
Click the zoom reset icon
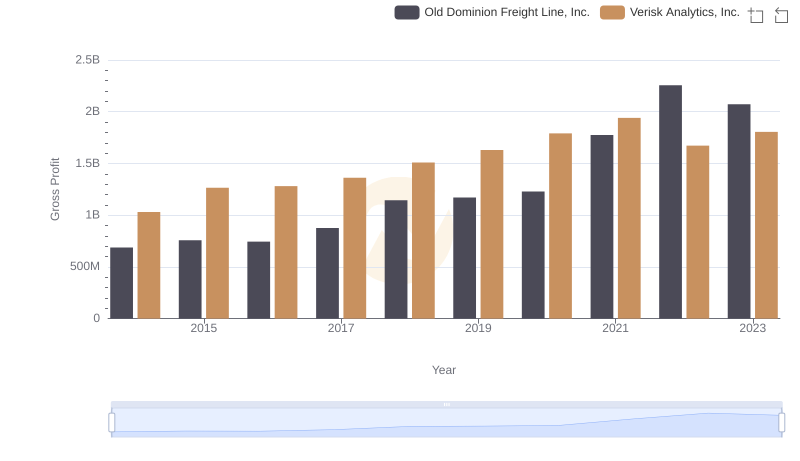click(781, 15)
